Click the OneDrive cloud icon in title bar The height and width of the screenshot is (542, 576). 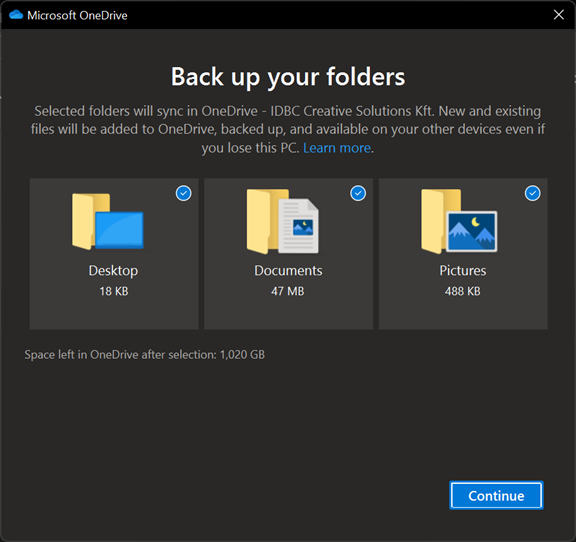point(16,15)
